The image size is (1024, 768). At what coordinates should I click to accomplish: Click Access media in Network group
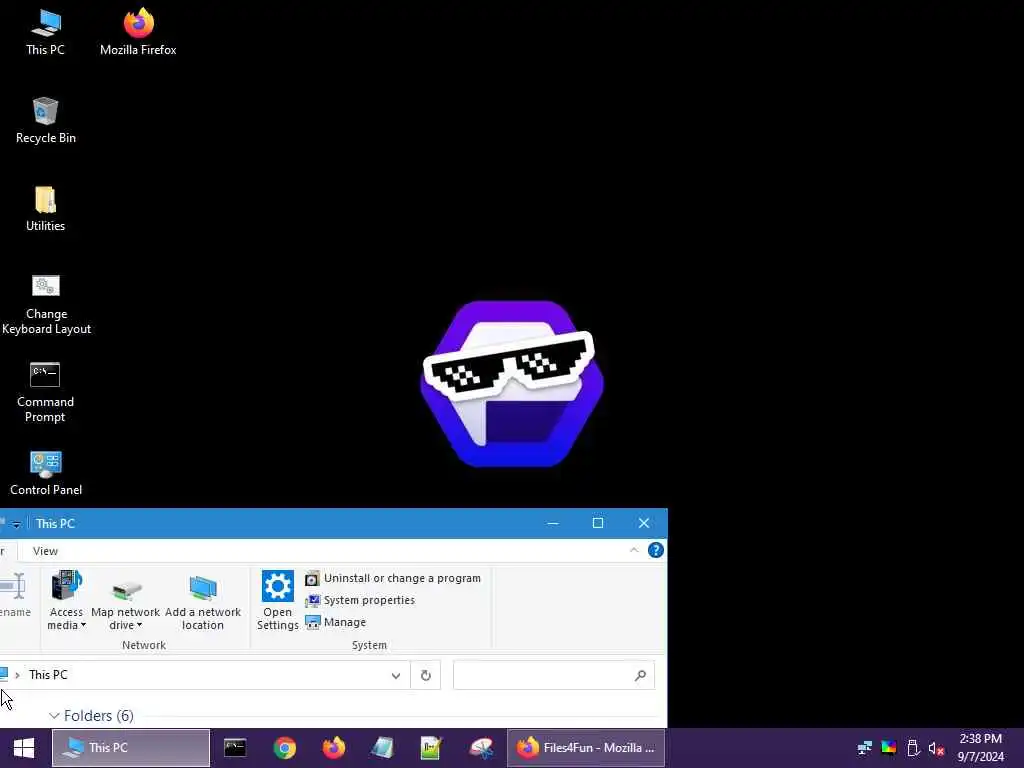67,600
